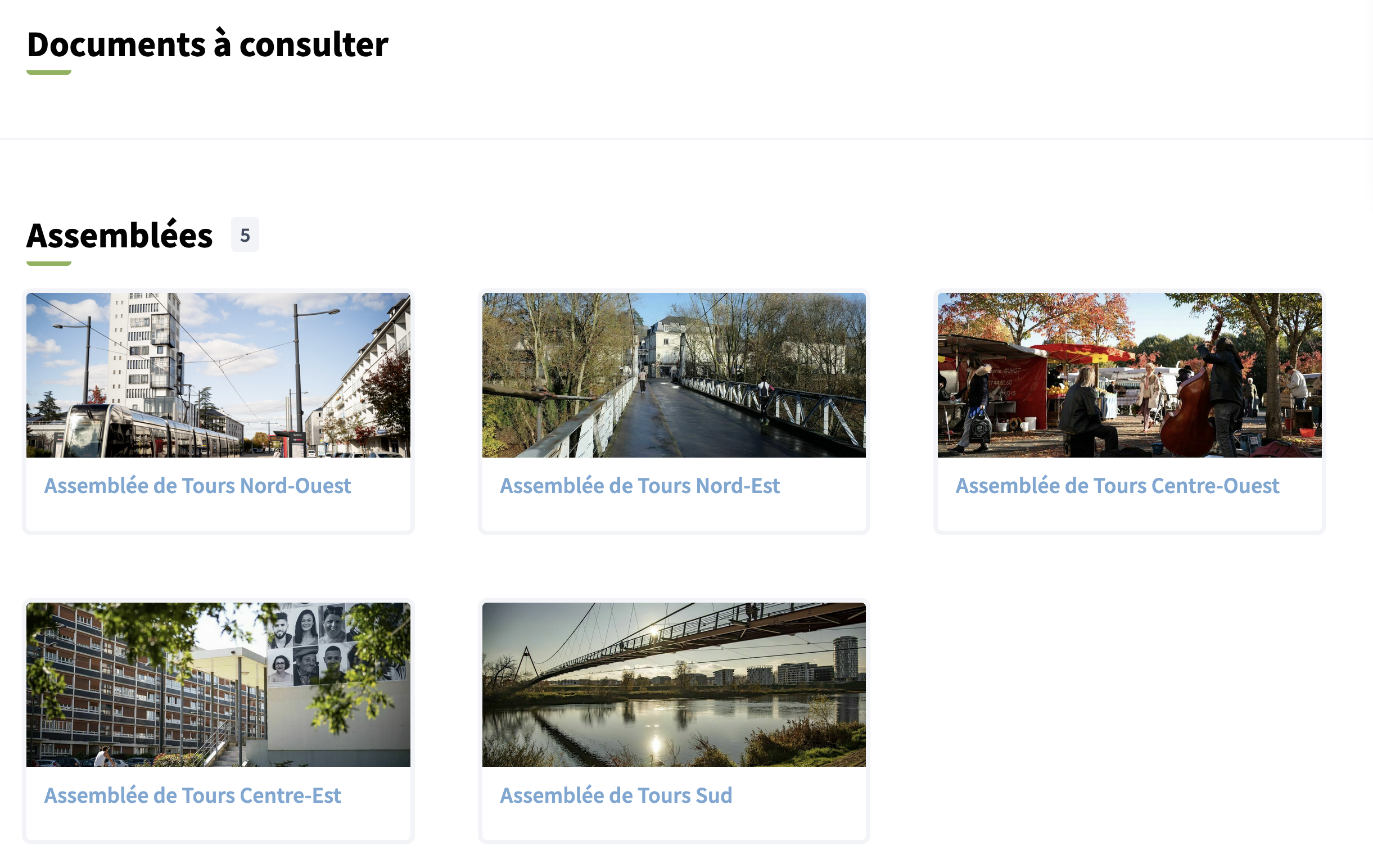Screen dimensions: 1373x868
Task: Click the green underline below Documents à consulter
Action: tap(49, 73)
